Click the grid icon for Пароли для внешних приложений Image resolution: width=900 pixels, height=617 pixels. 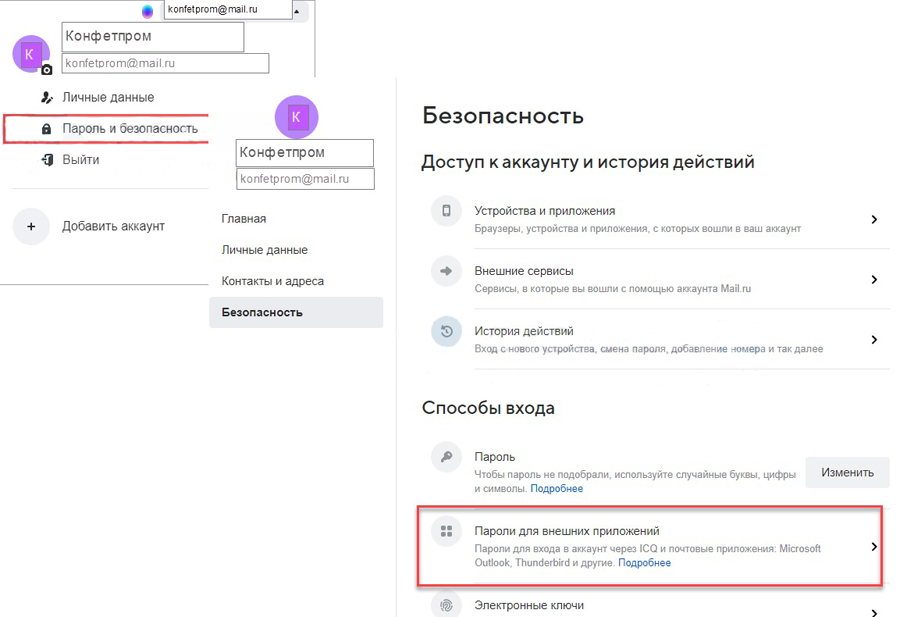[x=445, y=532]
